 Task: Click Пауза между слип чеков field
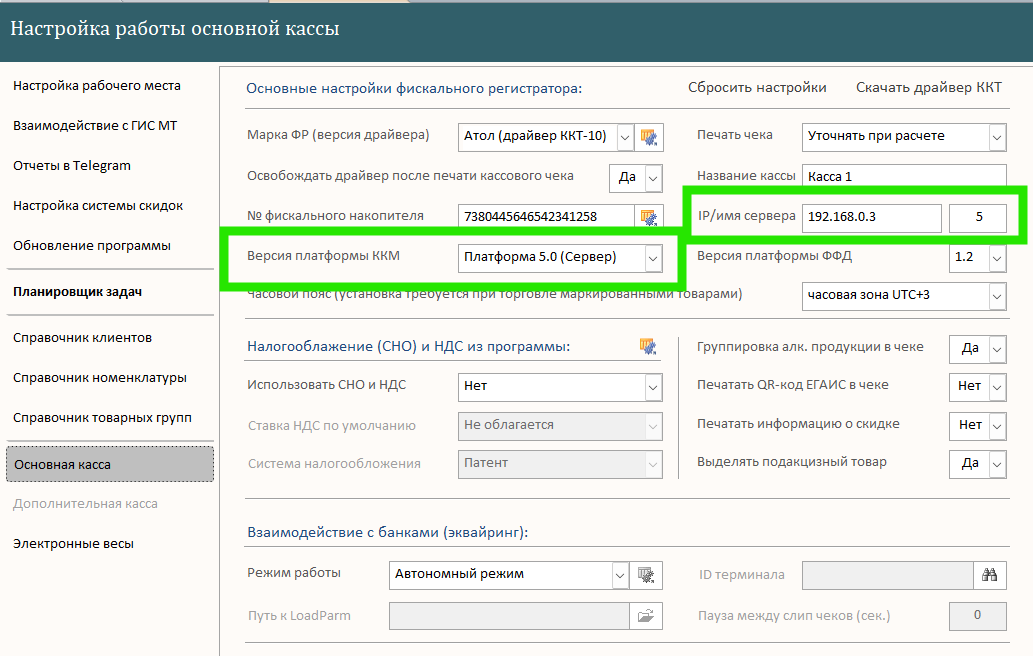(978, 616)
